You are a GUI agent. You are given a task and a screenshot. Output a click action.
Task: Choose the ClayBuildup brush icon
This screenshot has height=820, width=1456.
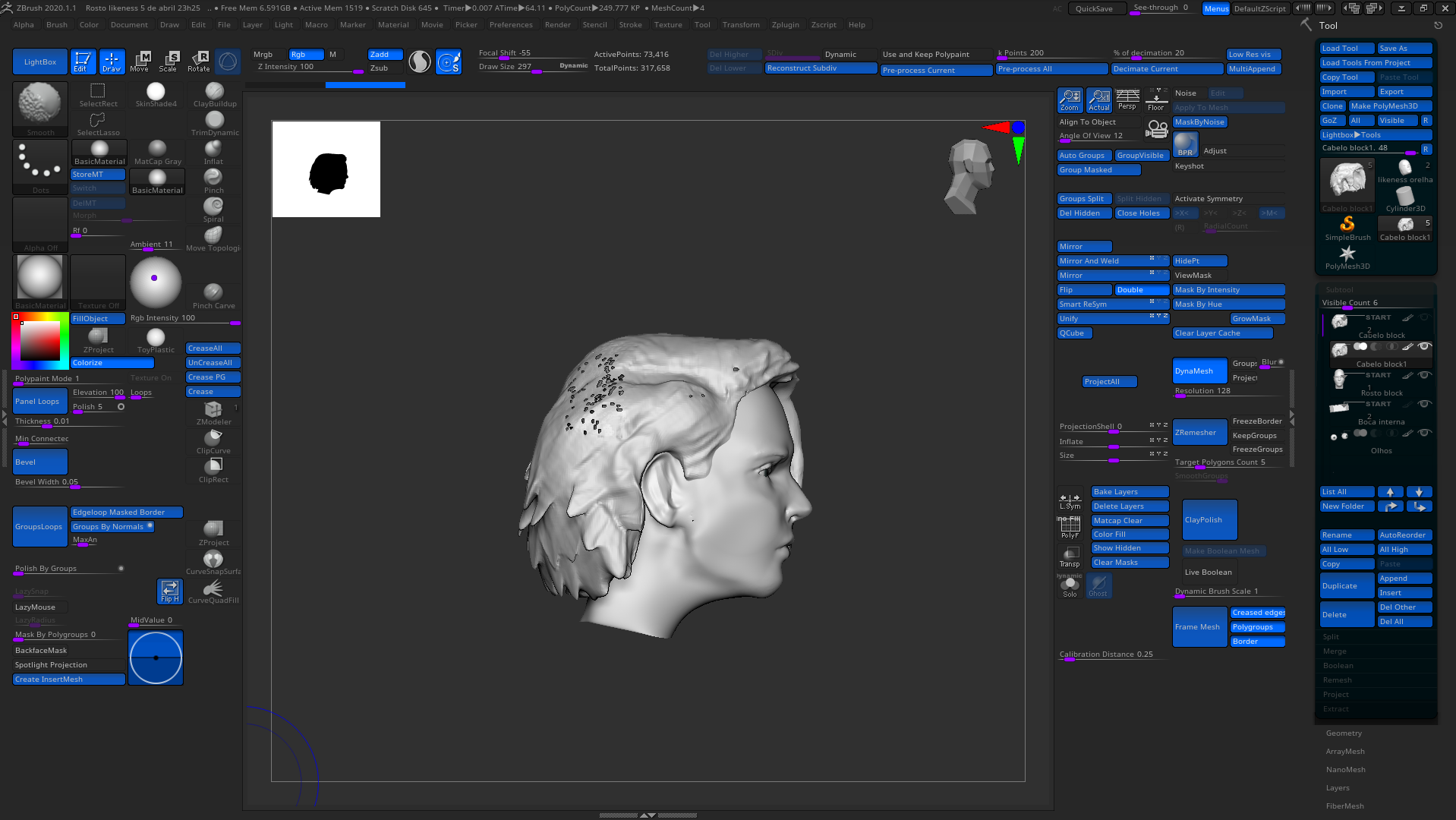215,94
